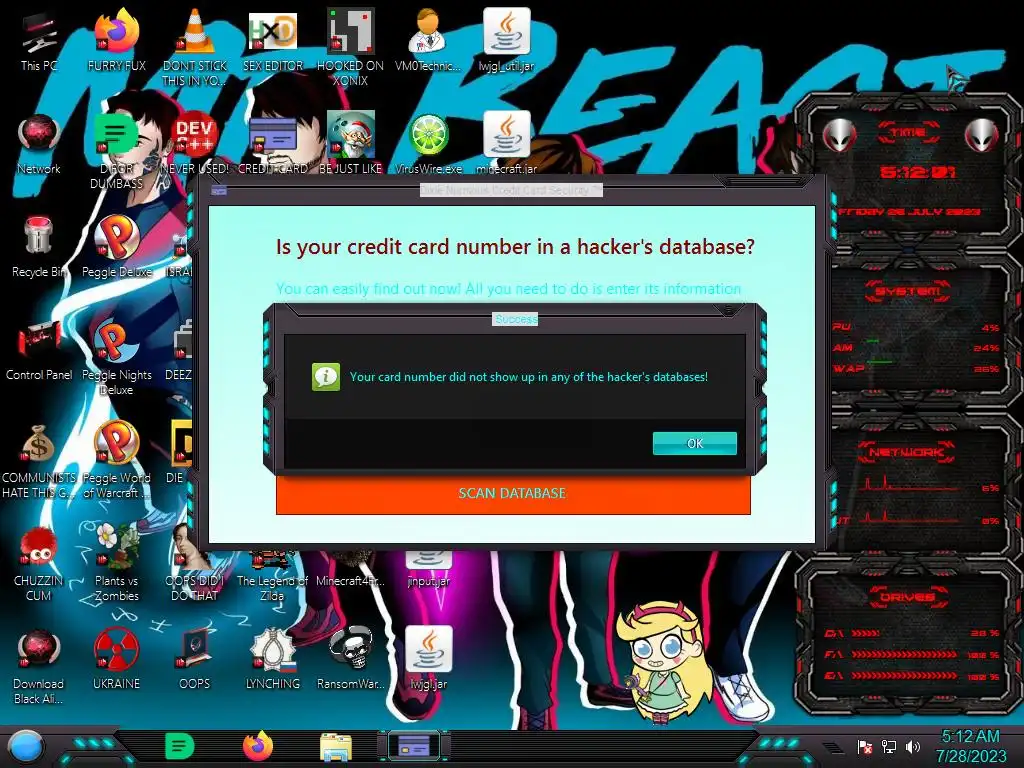Launch Firefox from the taskbar

258,746
